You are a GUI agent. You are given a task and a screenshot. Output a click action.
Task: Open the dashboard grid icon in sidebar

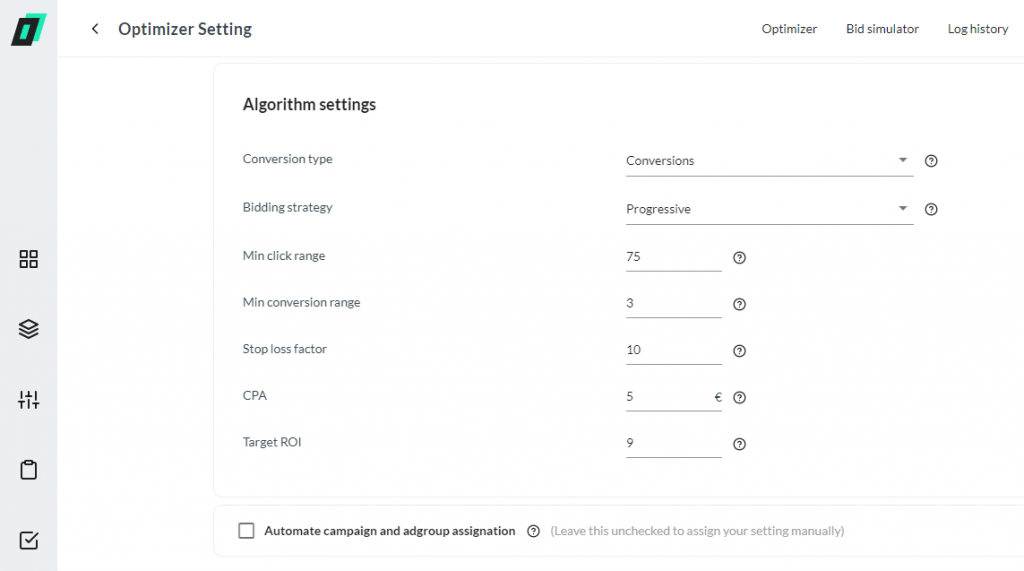pos(29,259)
